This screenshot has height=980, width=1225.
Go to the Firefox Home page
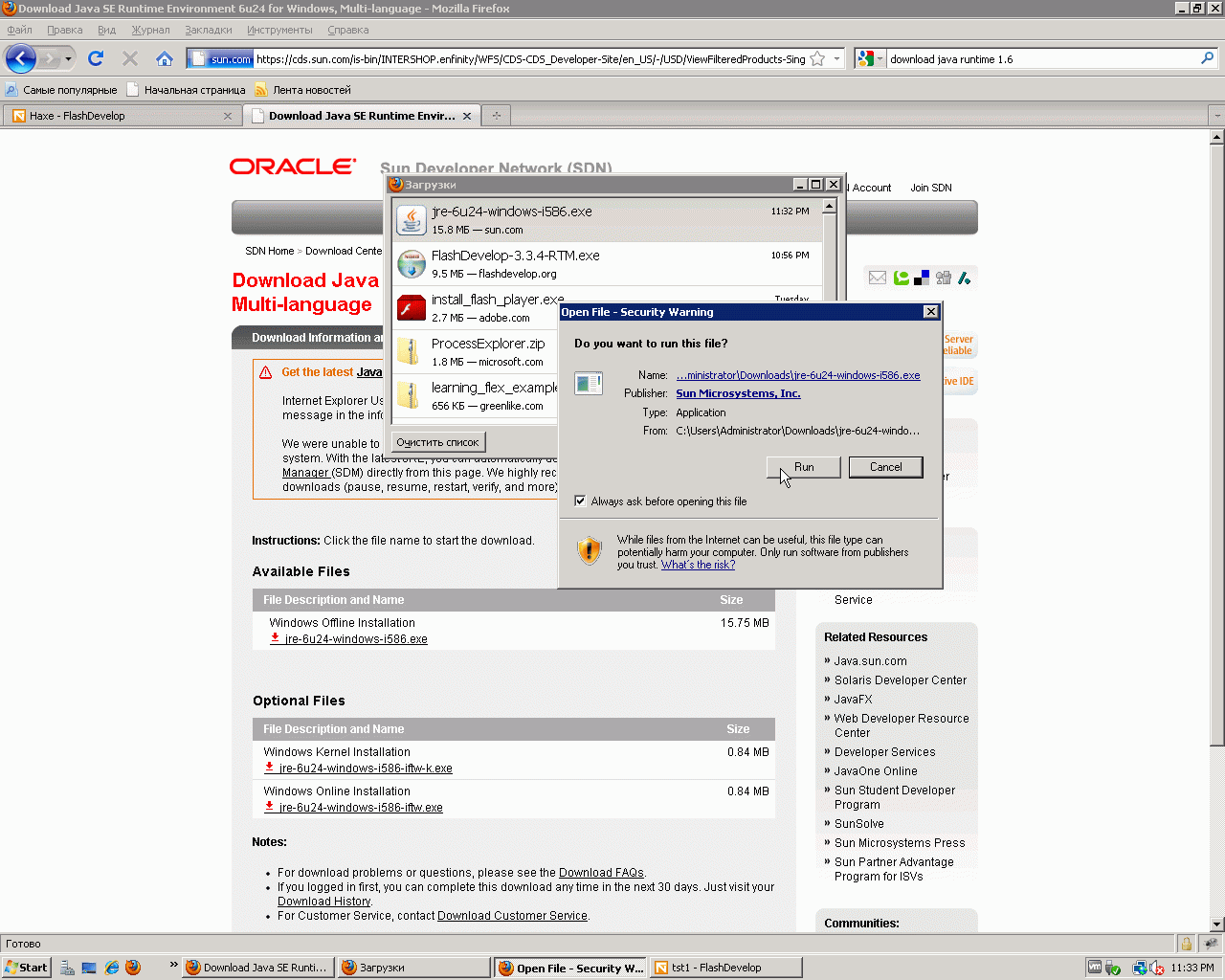(165, 58)
